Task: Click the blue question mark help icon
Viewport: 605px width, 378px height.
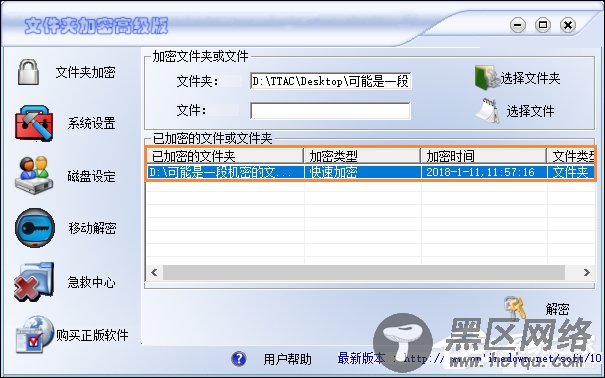Action: pyautogui.click(x=239, y=359)
